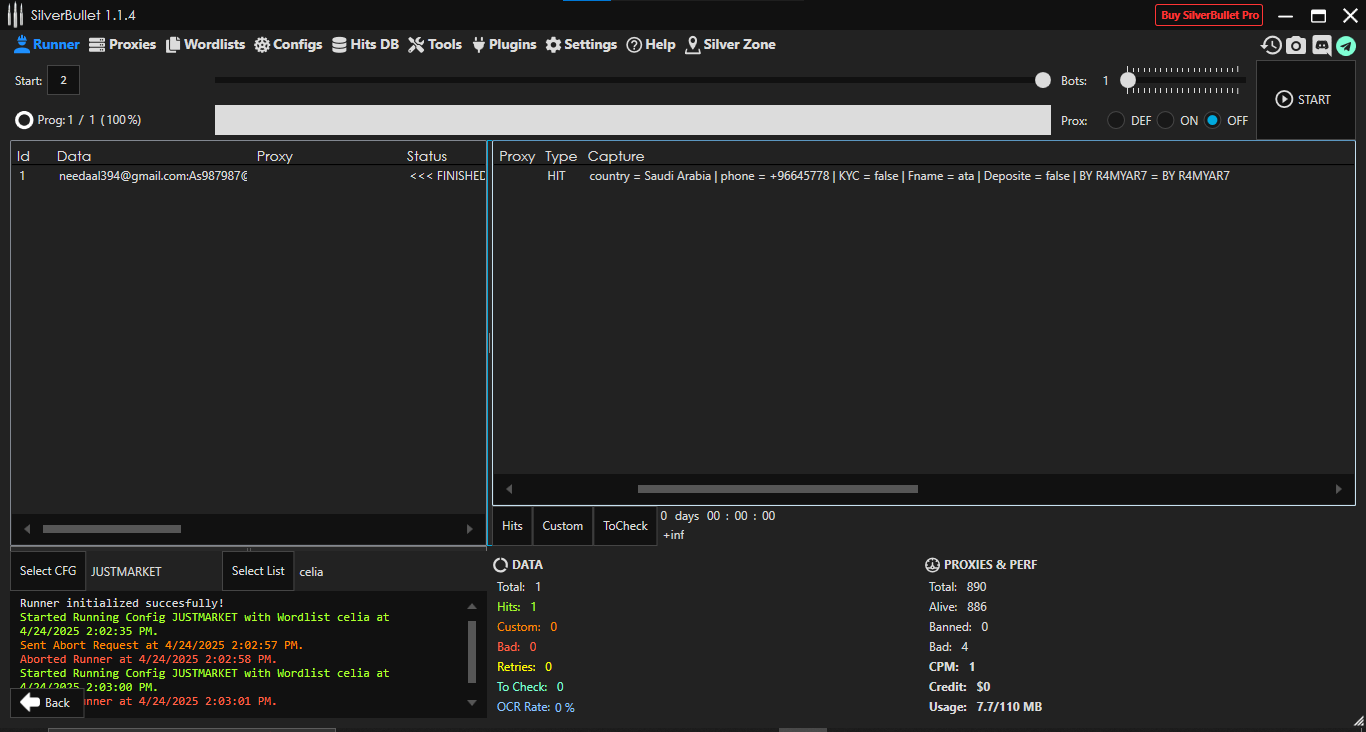Select the ON proxy radio button

pos(1166,120)
